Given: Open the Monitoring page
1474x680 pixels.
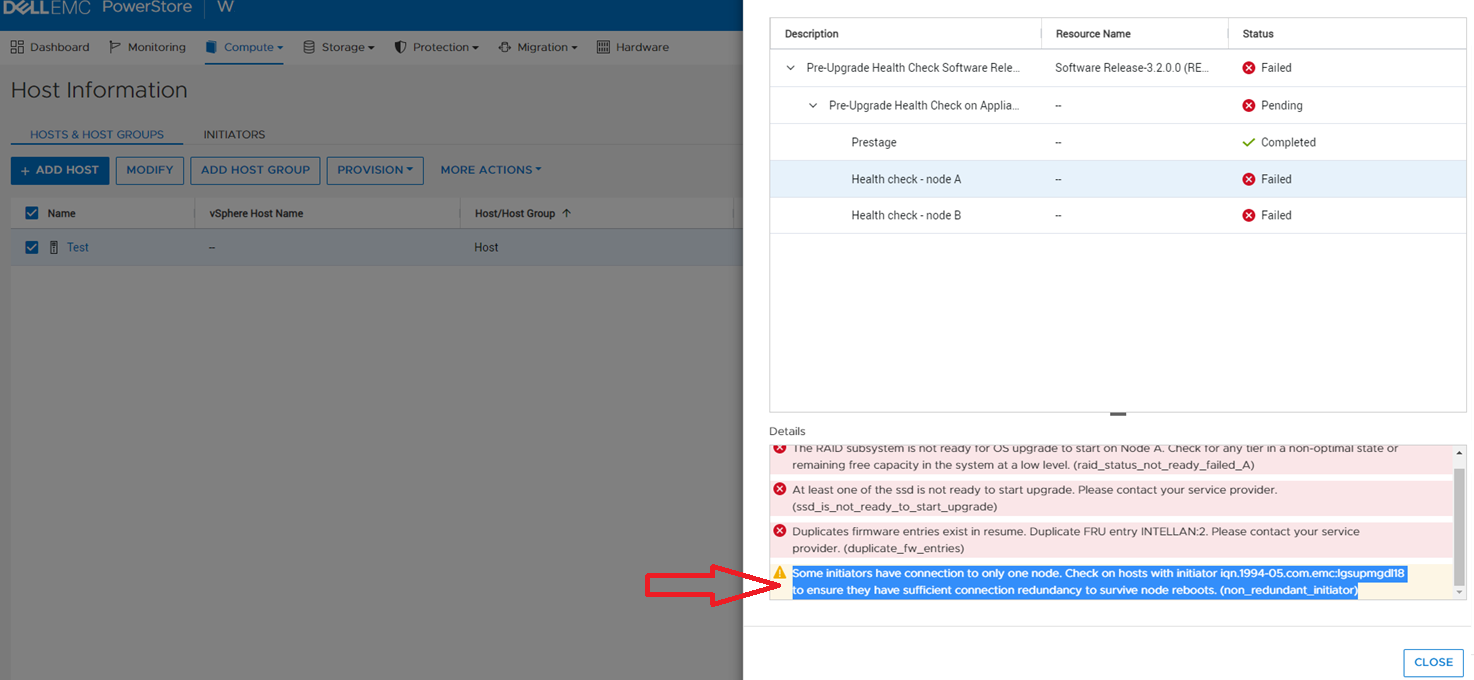Looking at the screenshot, I should (147, 47).
